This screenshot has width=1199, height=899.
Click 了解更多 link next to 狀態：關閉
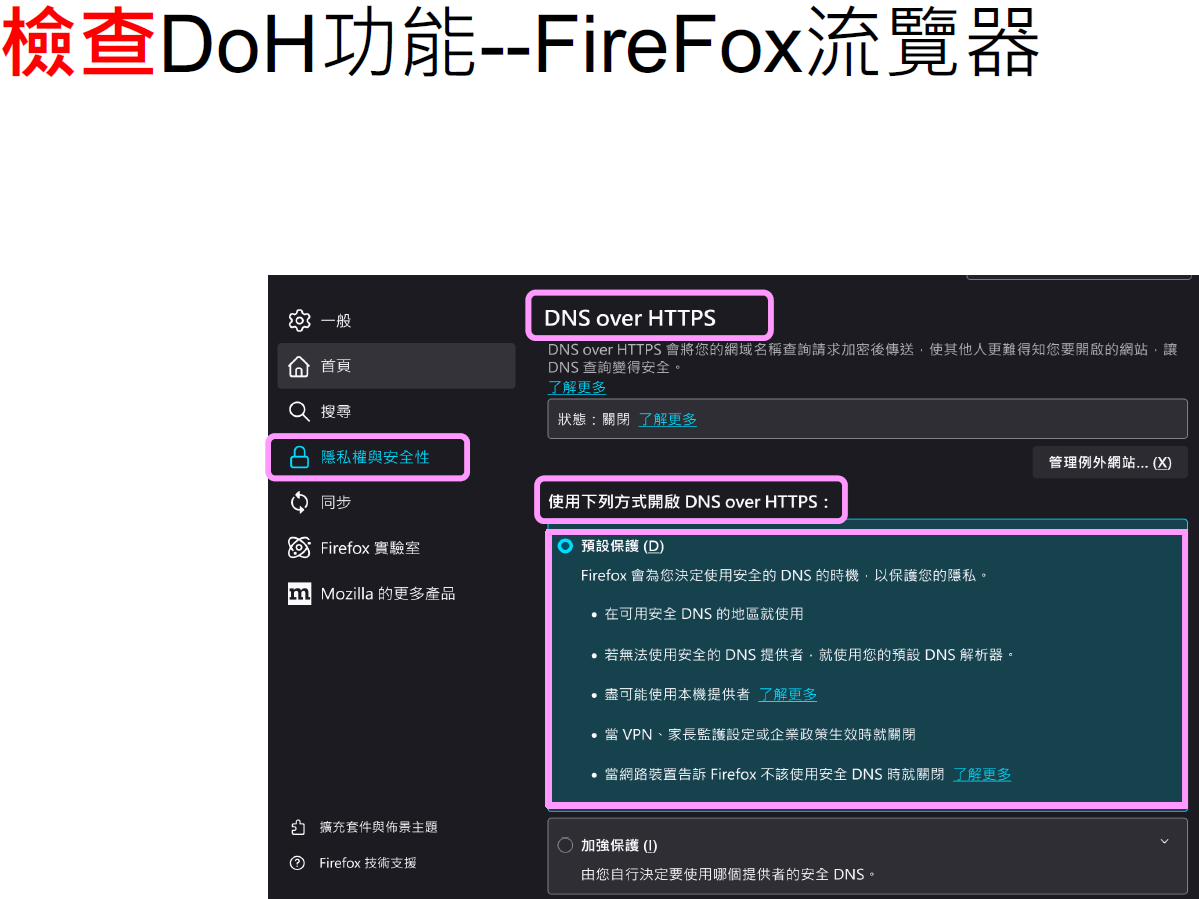pyautogui.click(x=668, y=420)
